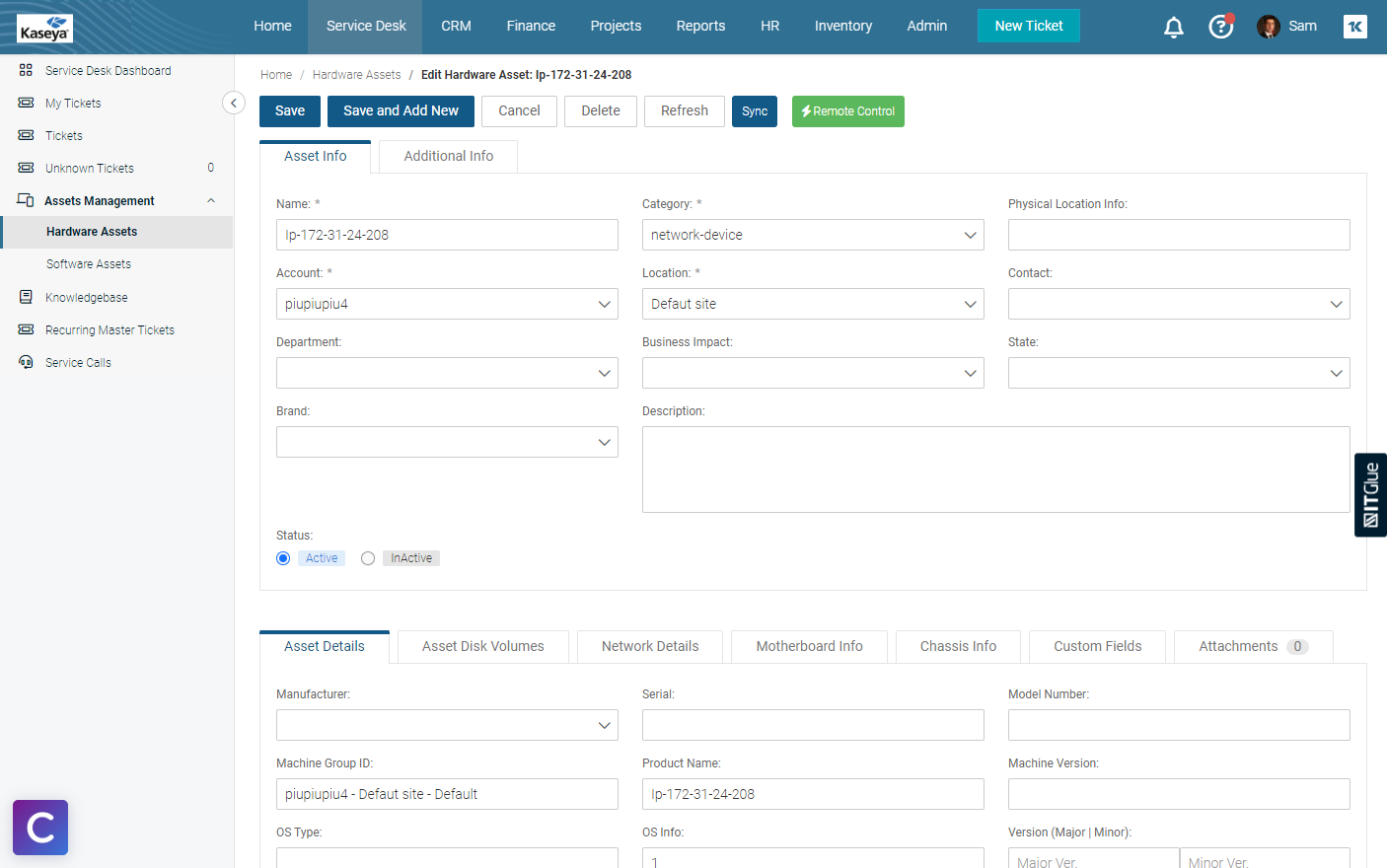The width and height of the screenshot is (1387, 868).
Task: Switch to the Additional Info tab
Action: coord(448,156)
